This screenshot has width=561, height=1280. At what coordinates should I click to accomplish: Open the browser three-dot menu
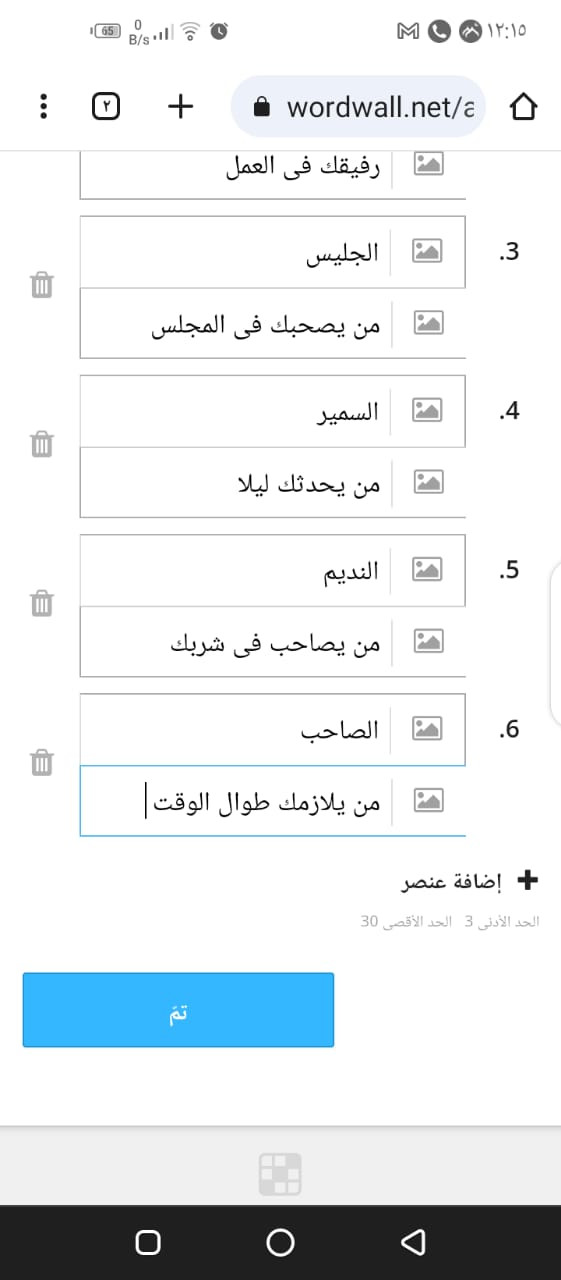(x=42, y=106)
